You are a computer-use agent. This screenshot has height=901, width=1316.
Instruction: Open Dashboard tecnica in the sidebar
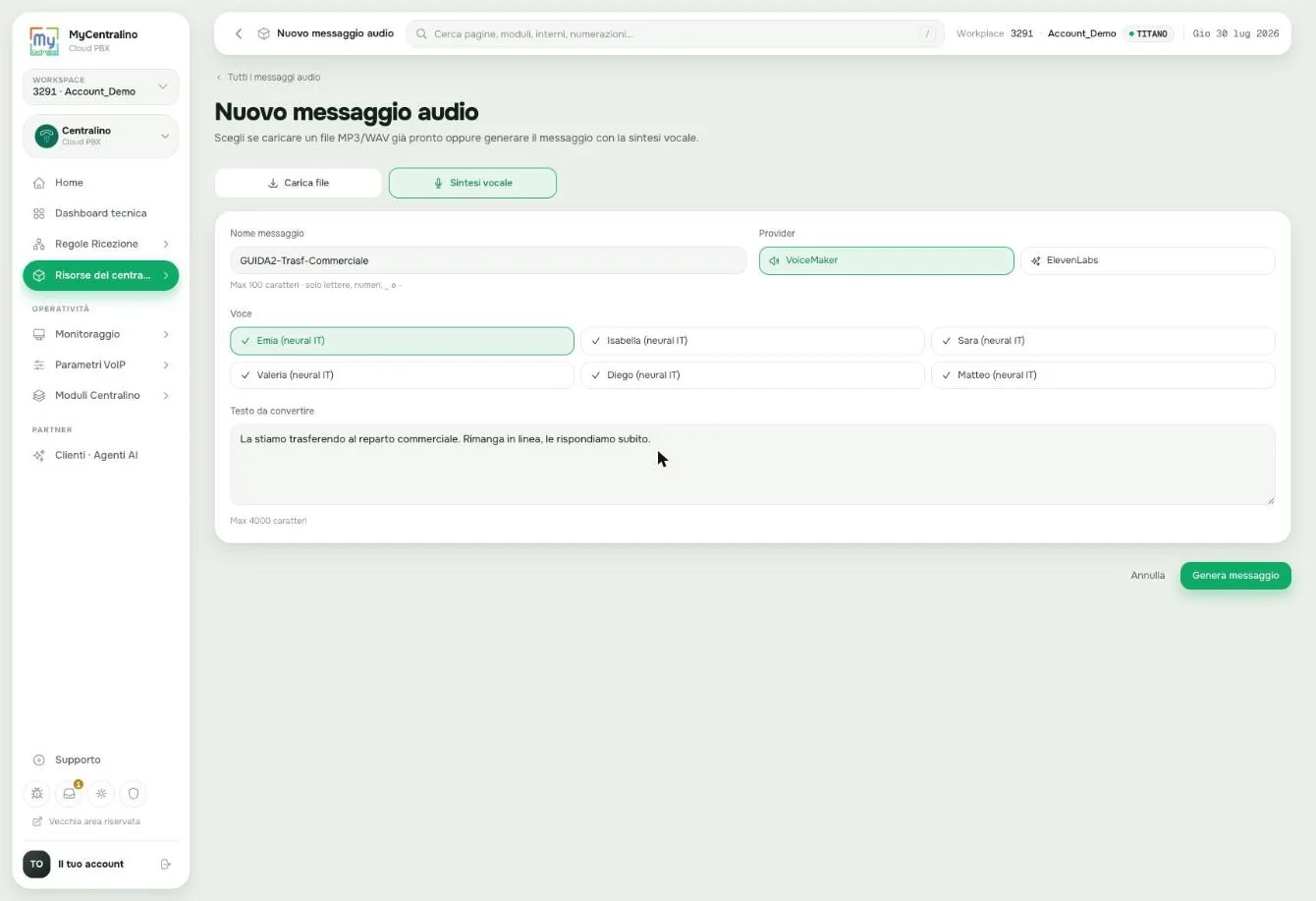(100, 213)
